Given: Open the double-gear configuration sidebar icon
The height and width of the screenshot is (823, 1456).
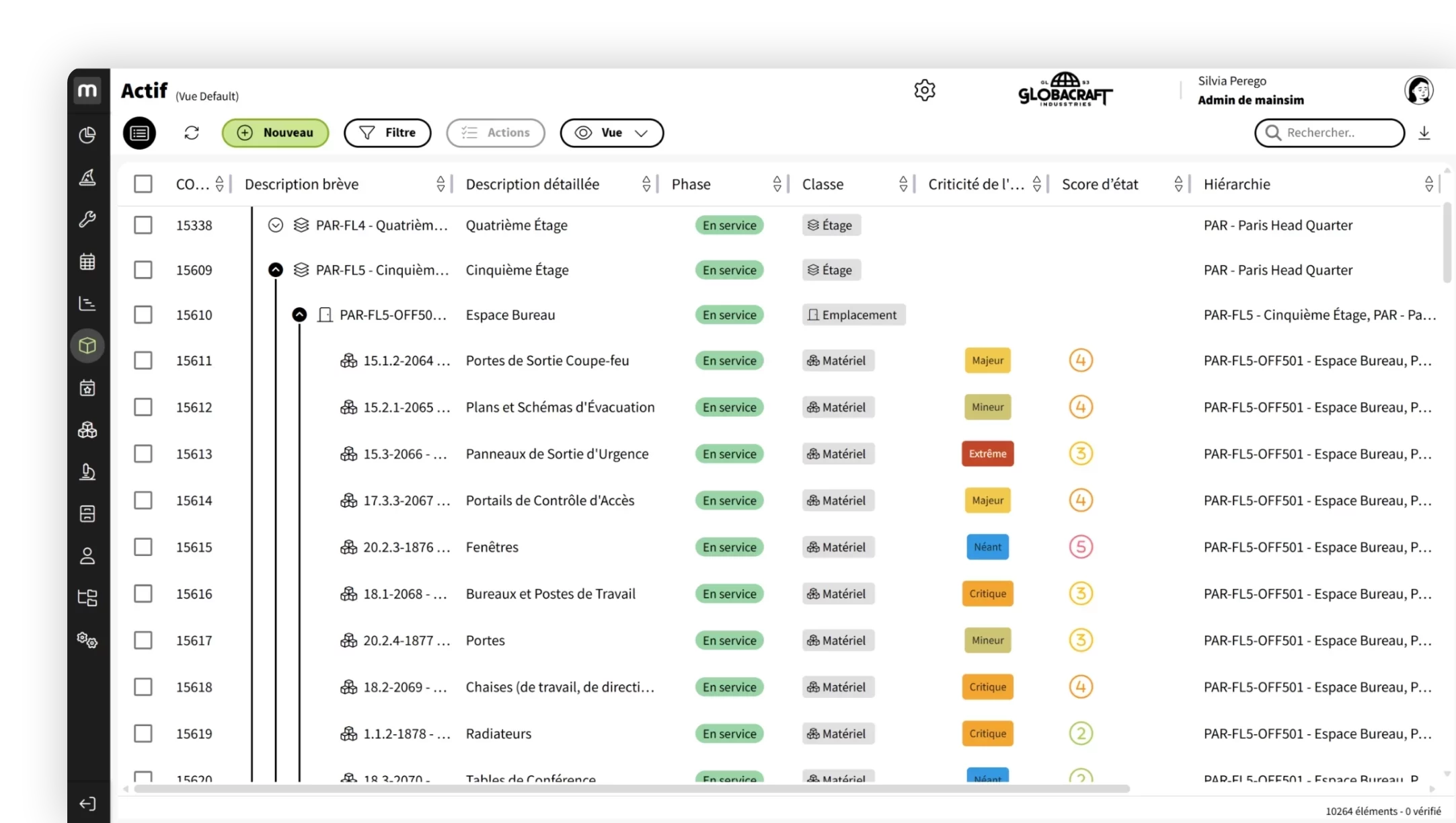Looking at the screenshot, I should [87, 640].
